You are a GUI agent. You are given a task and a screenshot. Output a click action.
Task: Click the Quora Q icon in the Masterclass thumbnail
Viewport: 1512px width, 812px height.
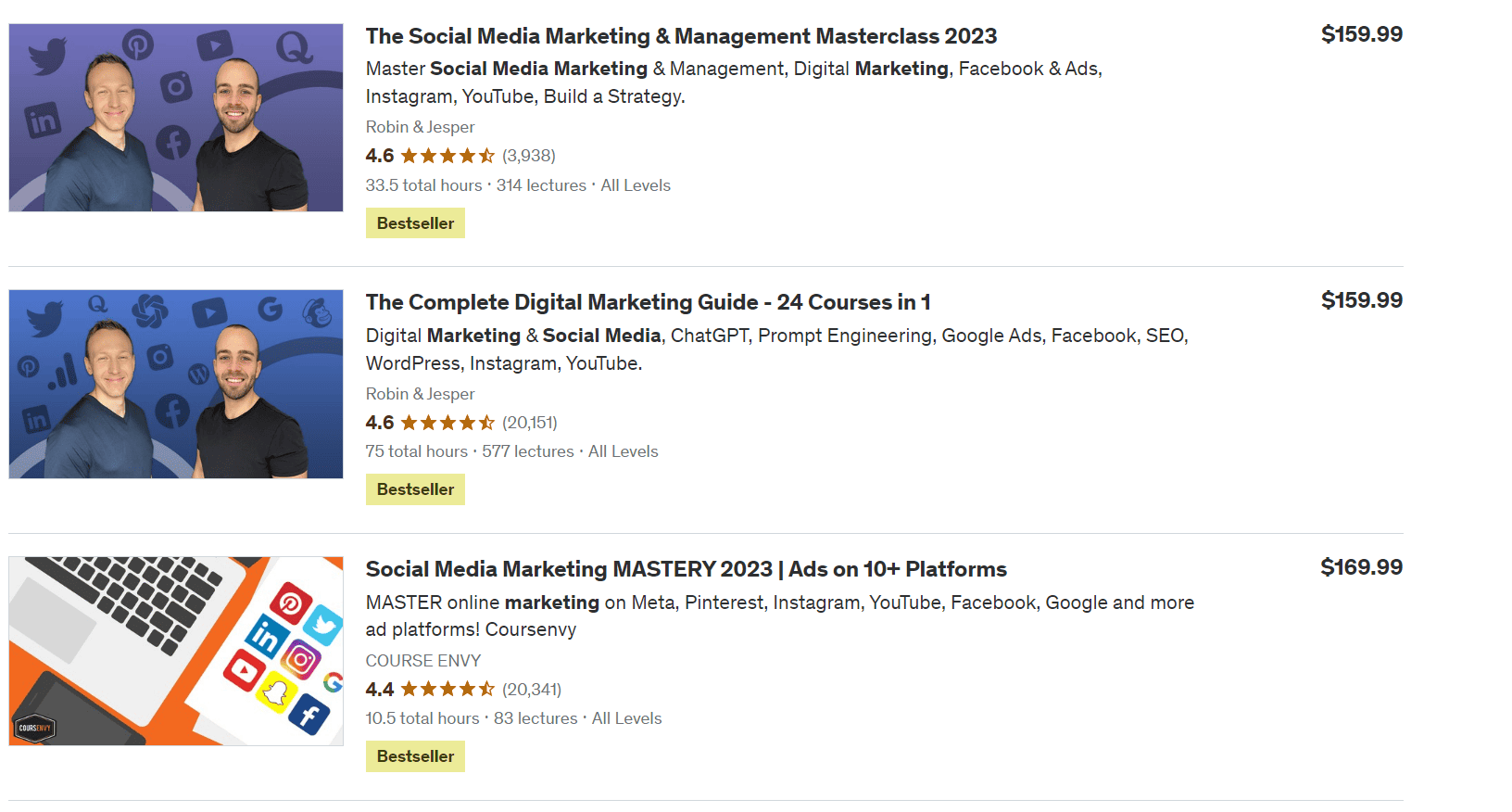point(294,47)
